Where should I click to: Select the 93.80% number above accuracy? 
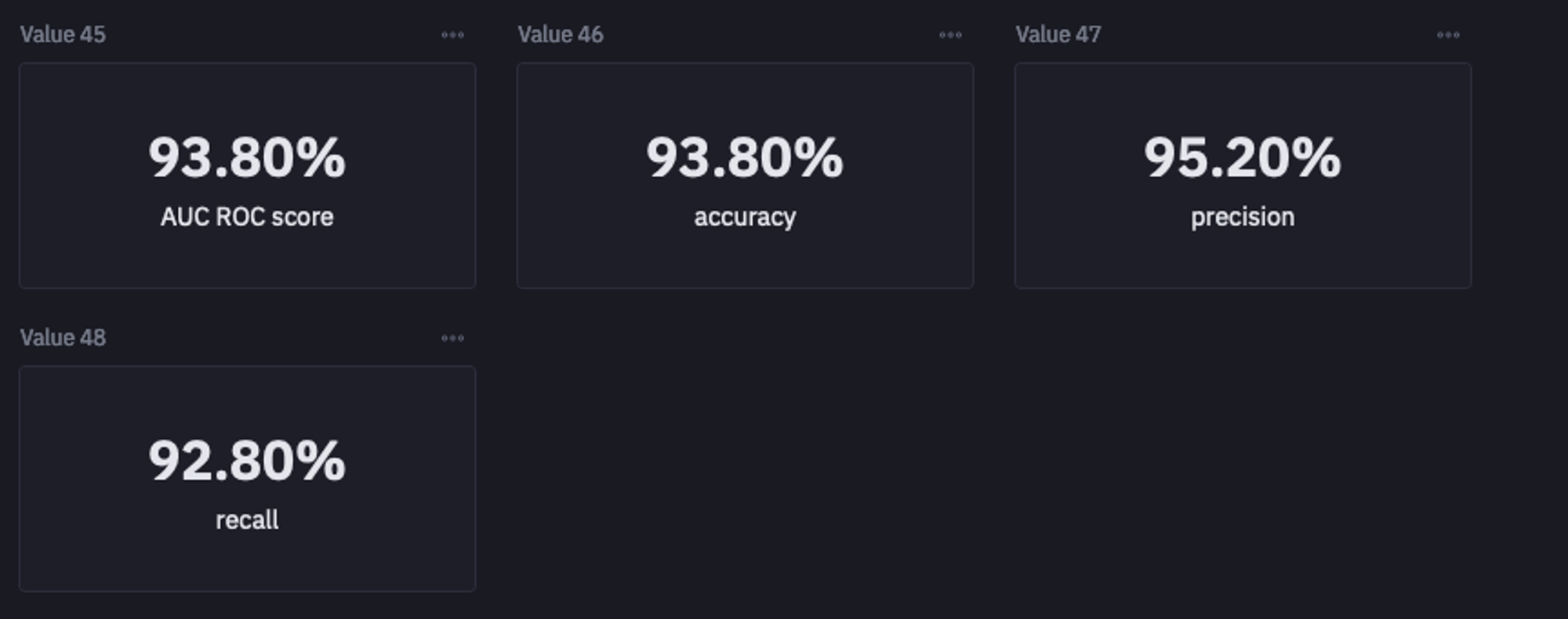pyautogui.click(x=745, y=157)
